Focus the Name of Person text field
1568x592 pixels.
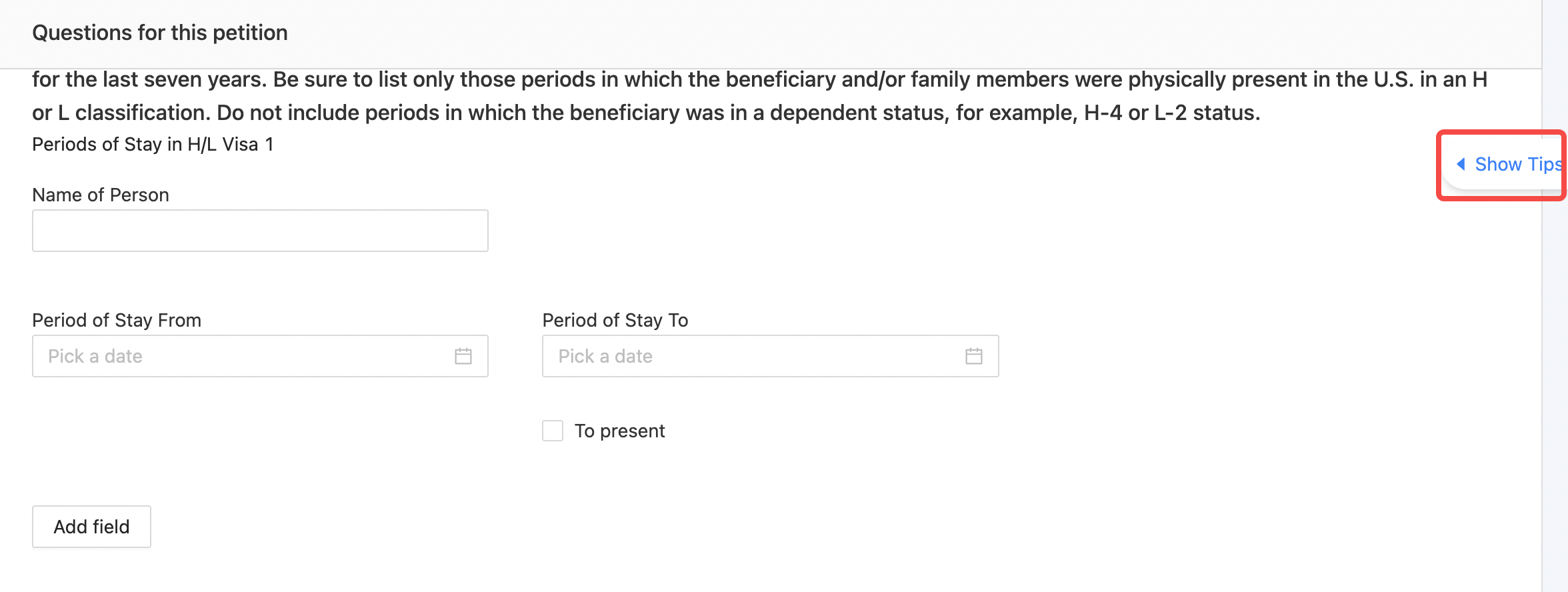point(260,231)
